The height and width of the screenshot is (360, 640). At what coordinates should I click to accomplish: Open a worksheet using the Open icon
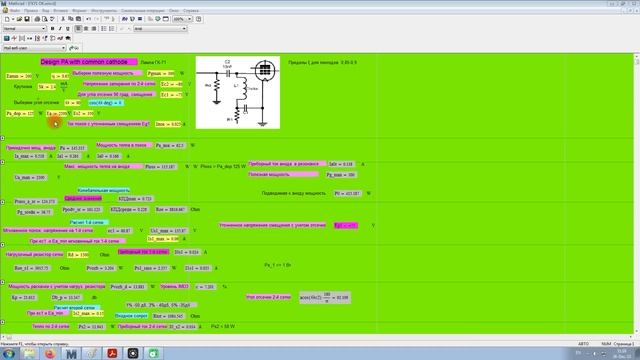pos(19,19)
